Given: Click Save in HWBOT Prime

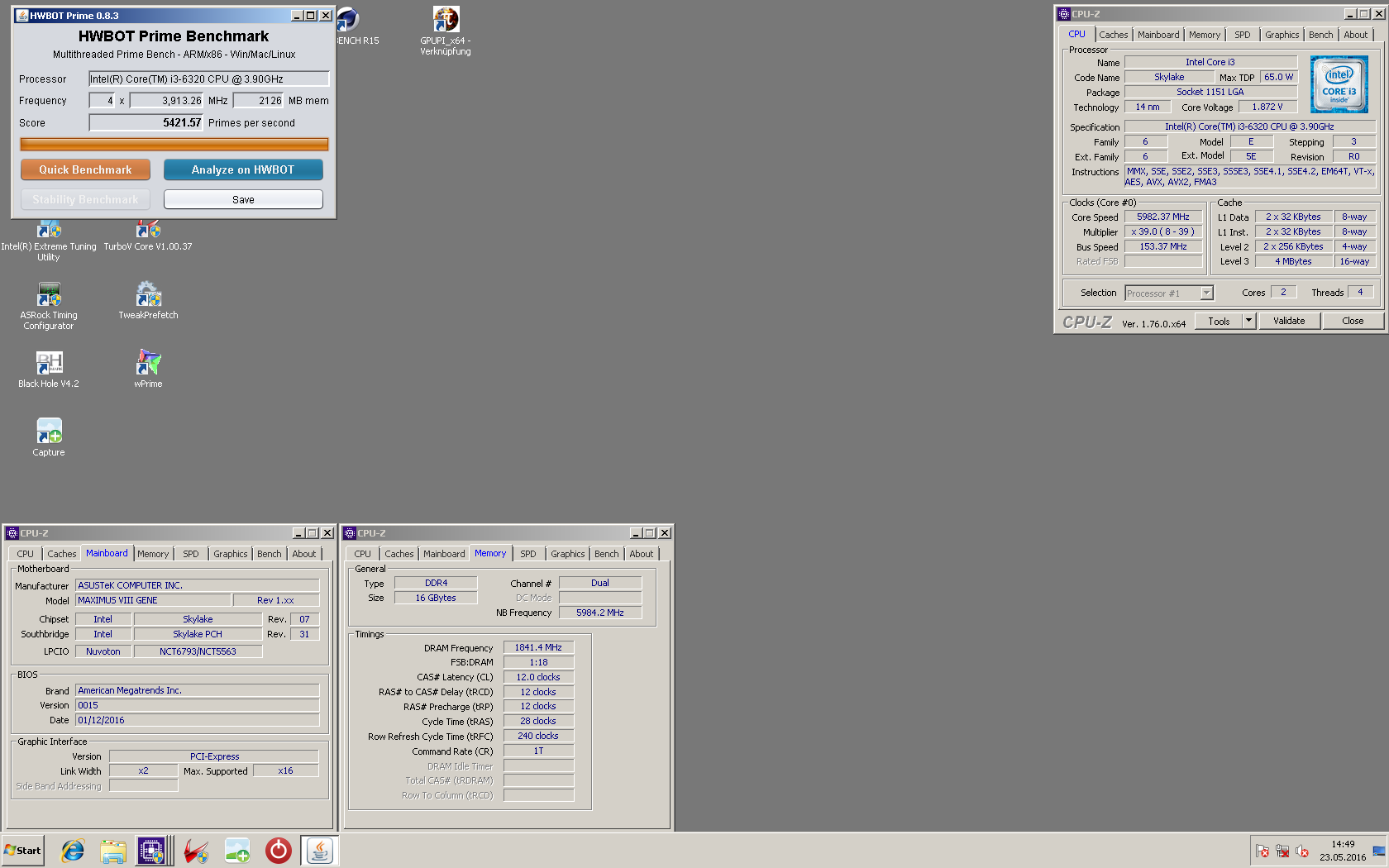Looking at the screenshot, I should pos(243,199).
